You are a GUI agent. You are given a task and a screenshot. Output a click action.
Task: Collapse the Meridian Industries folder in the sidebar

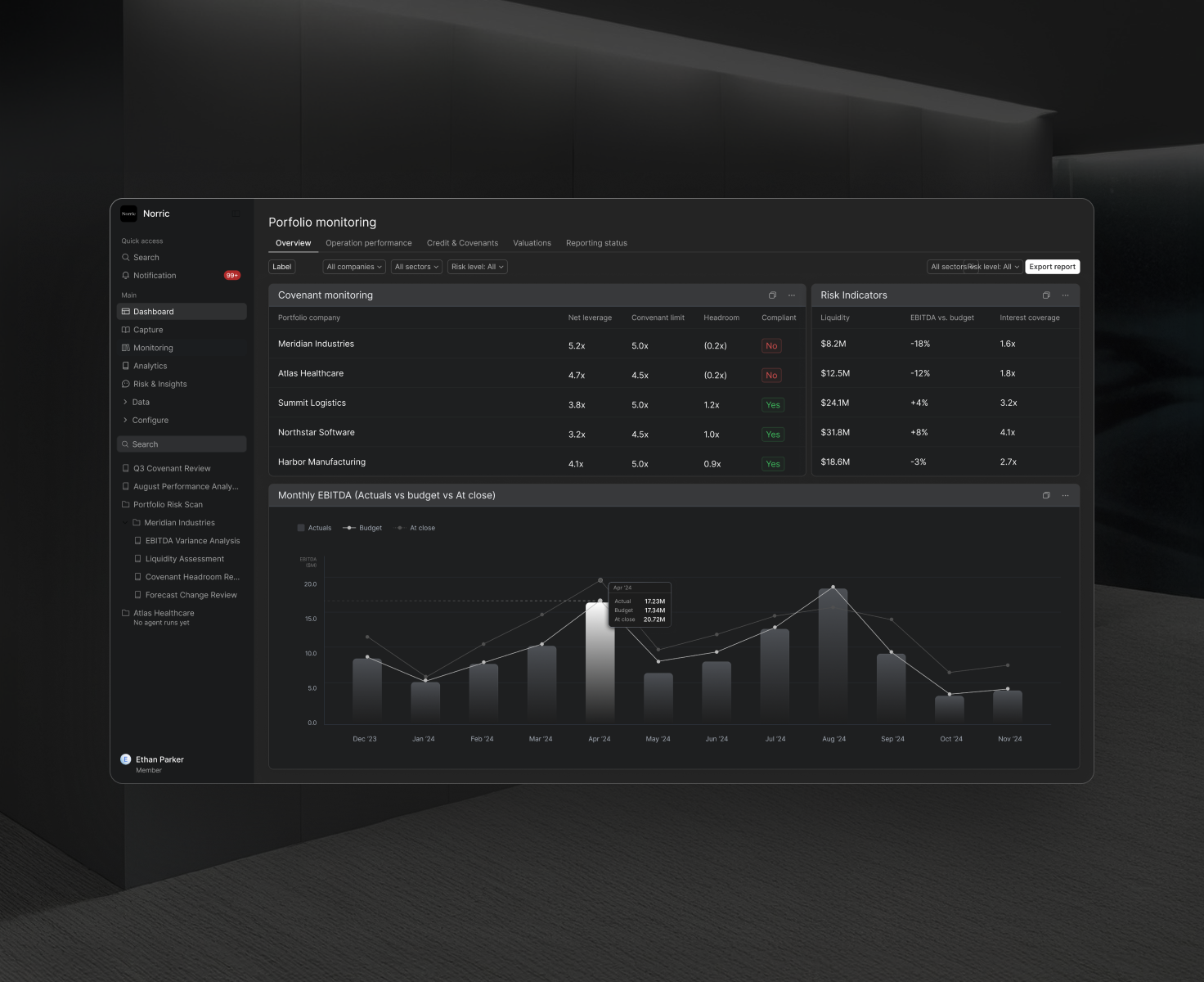[125, 523]
